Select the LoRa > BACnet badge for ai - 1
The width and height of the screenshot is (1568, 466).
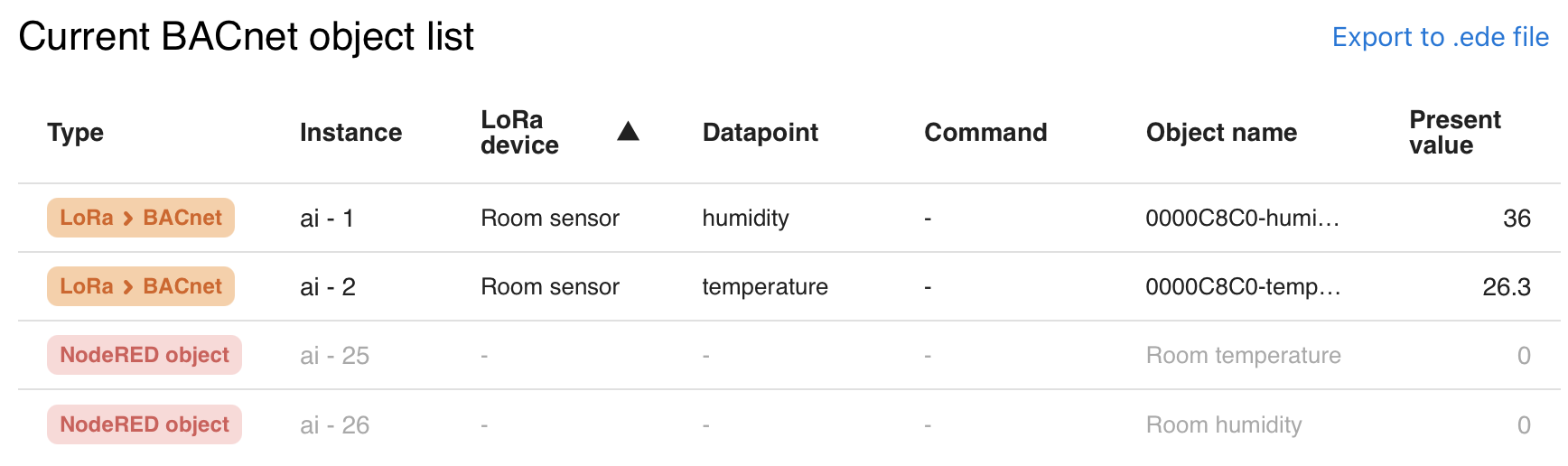[x=141, y=218]
